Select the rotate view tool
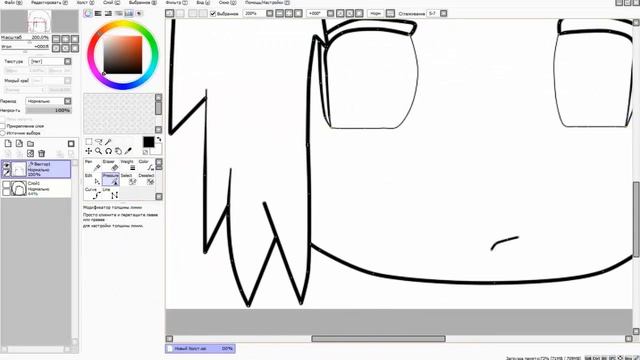This screenshot has height=360, width=640. point(108,151)
